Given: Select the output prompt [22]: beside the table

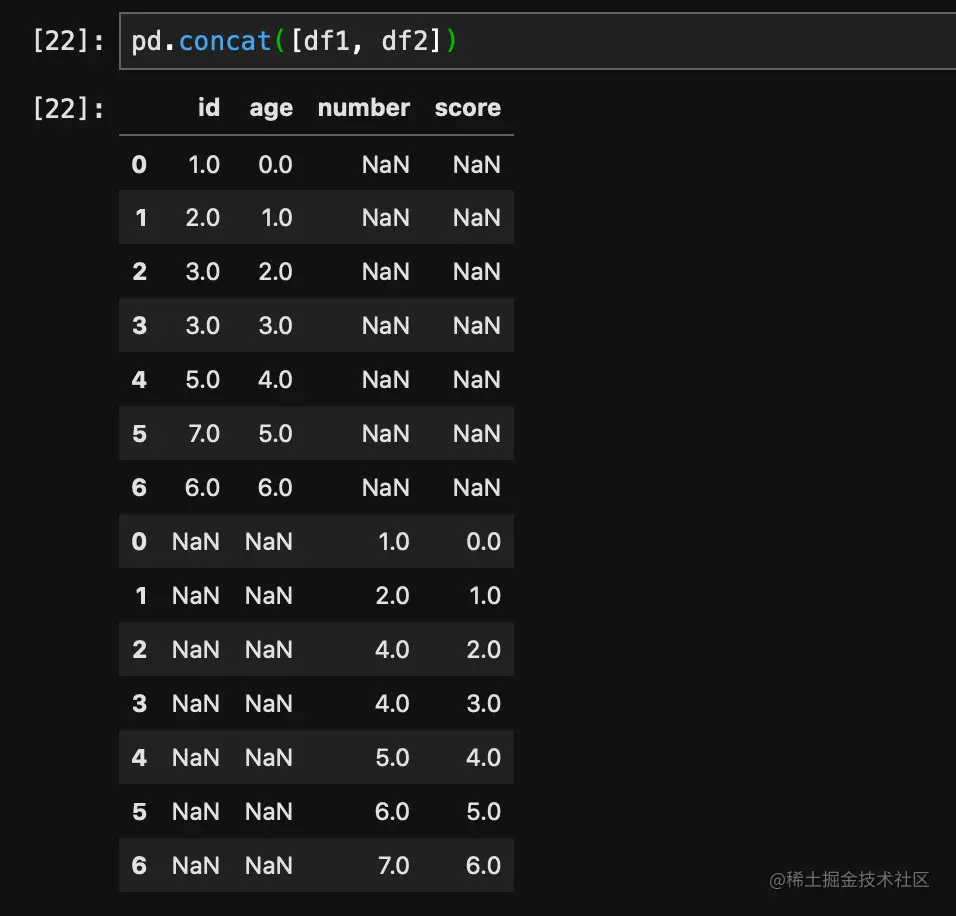Looking at the screenshot, I should click(x=68, y=109).
